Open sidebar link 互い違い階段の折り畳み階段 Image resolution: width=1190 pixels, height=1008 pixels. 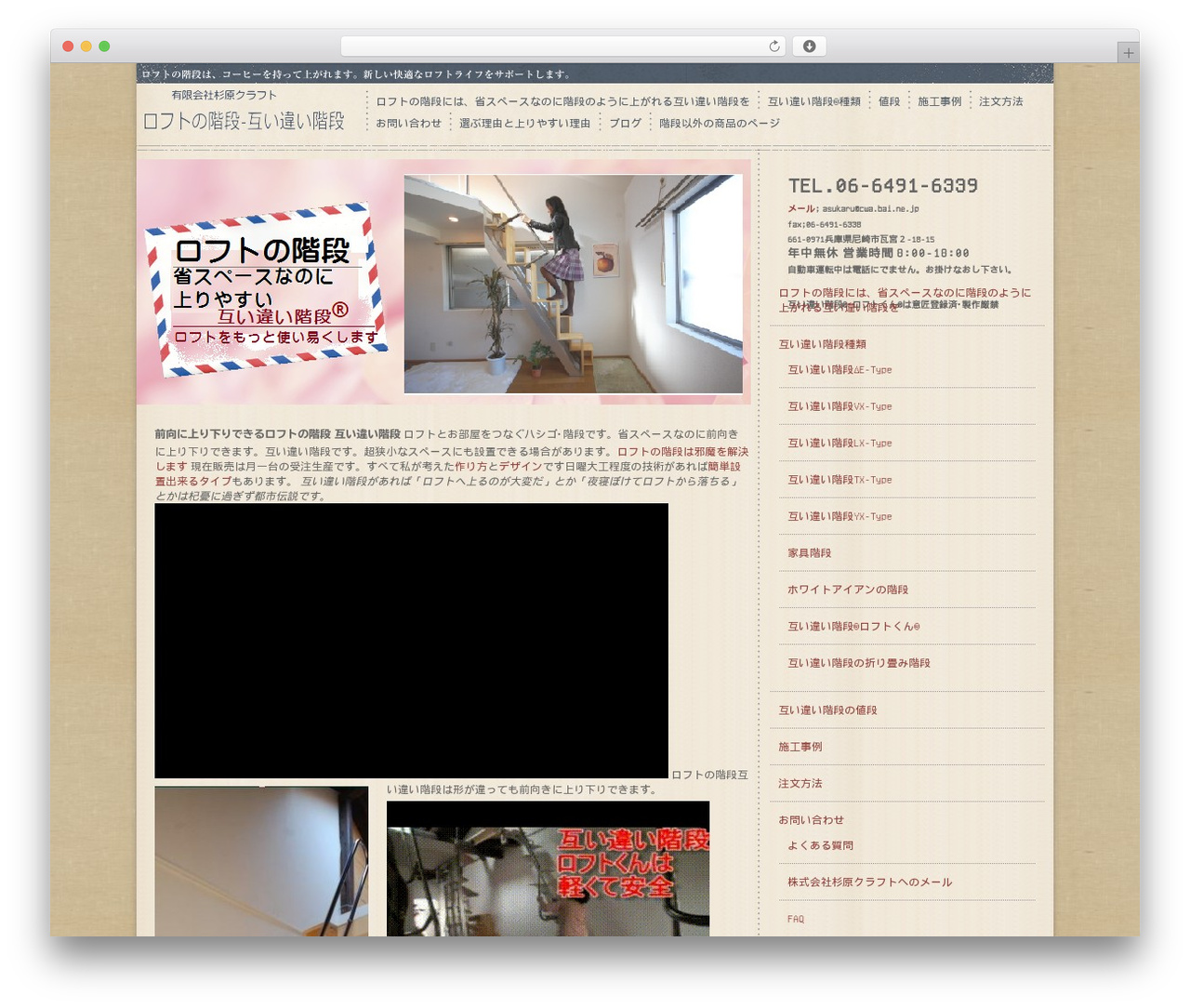859,663
